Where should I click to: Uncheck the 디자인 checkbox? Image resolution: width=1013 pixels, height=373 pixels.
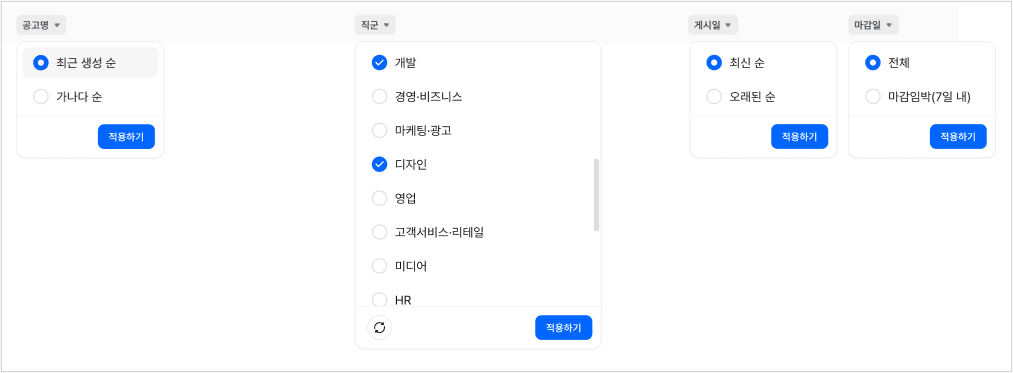(x=478, y=165)
